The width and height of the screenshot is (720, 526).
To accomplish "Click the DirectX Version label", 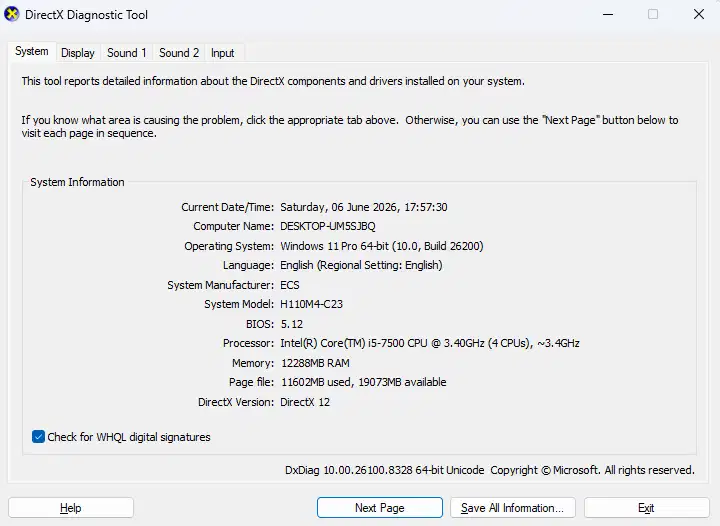I will pos(236,402).
